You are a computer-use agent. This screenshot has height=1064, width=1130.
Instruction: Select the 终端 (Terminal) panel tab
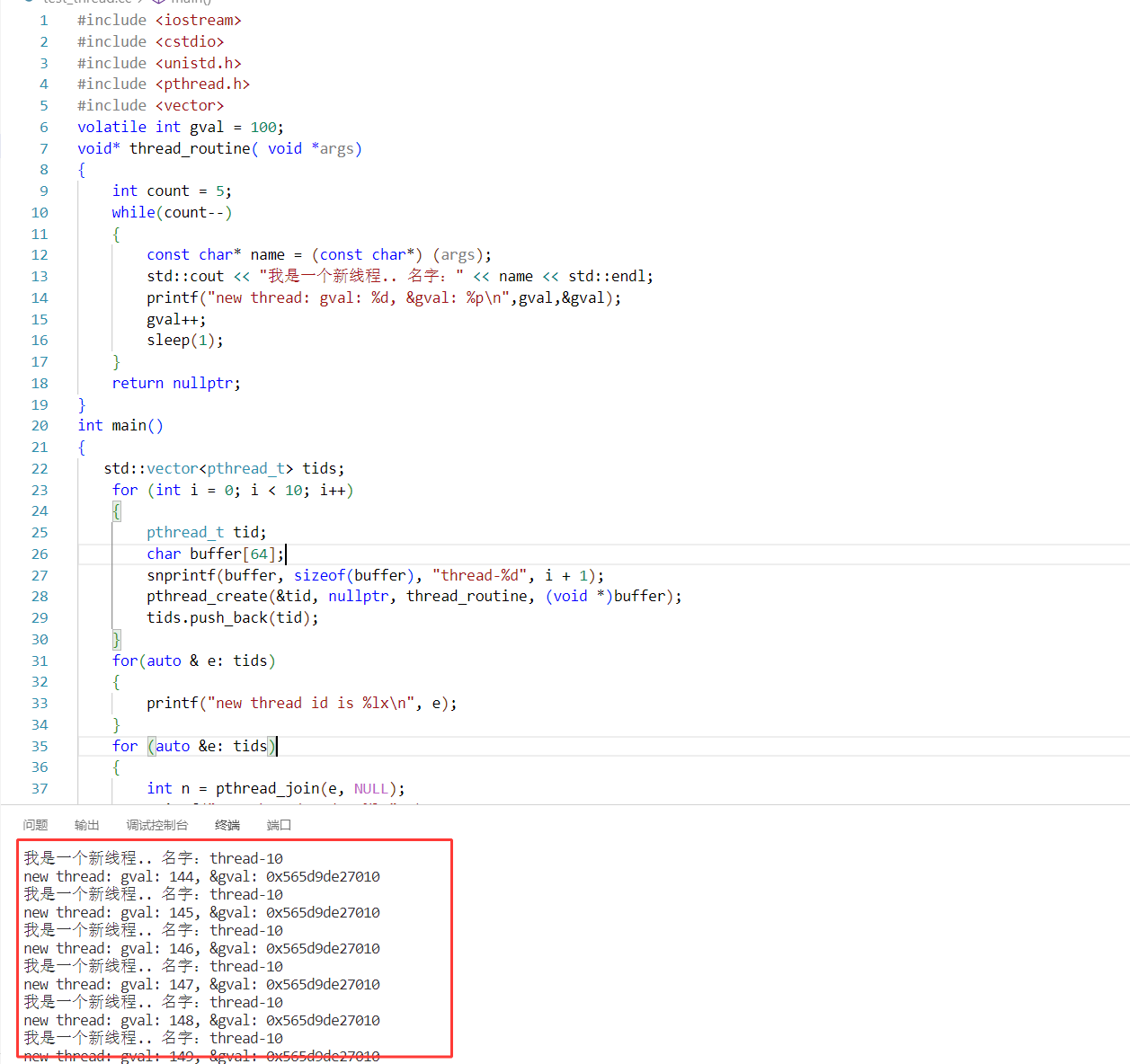[227, 825]
